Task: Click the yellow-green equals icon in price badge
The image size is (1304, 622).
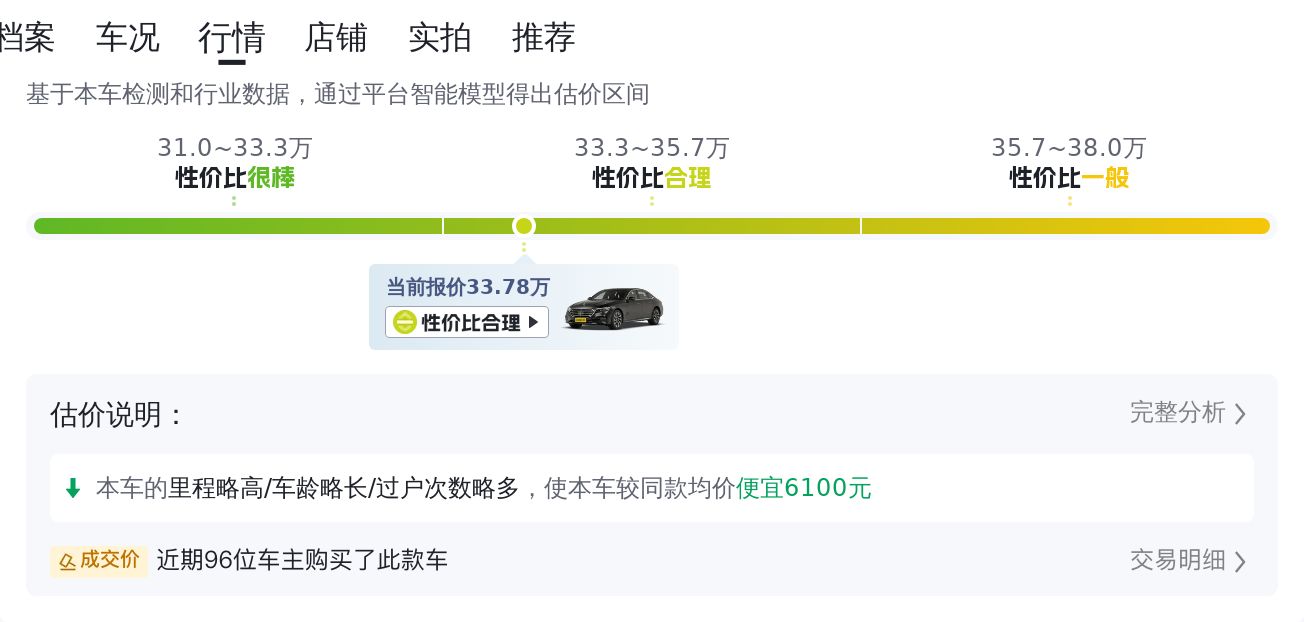Action: [x=404, y=322]
